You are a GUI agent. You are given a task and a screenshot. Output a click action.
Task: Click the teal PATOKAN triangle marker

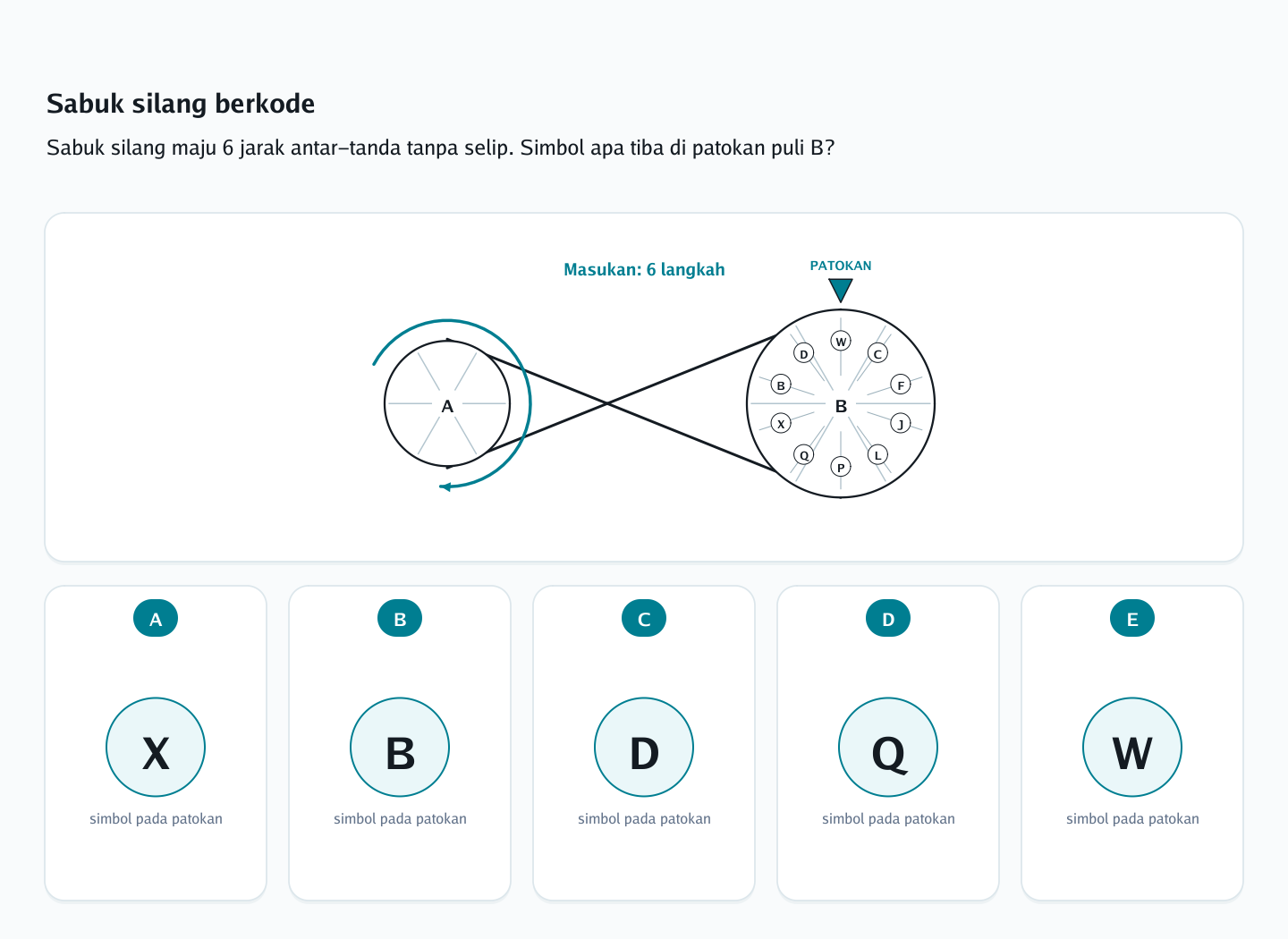pyautogui.click(x=841, y=290)
